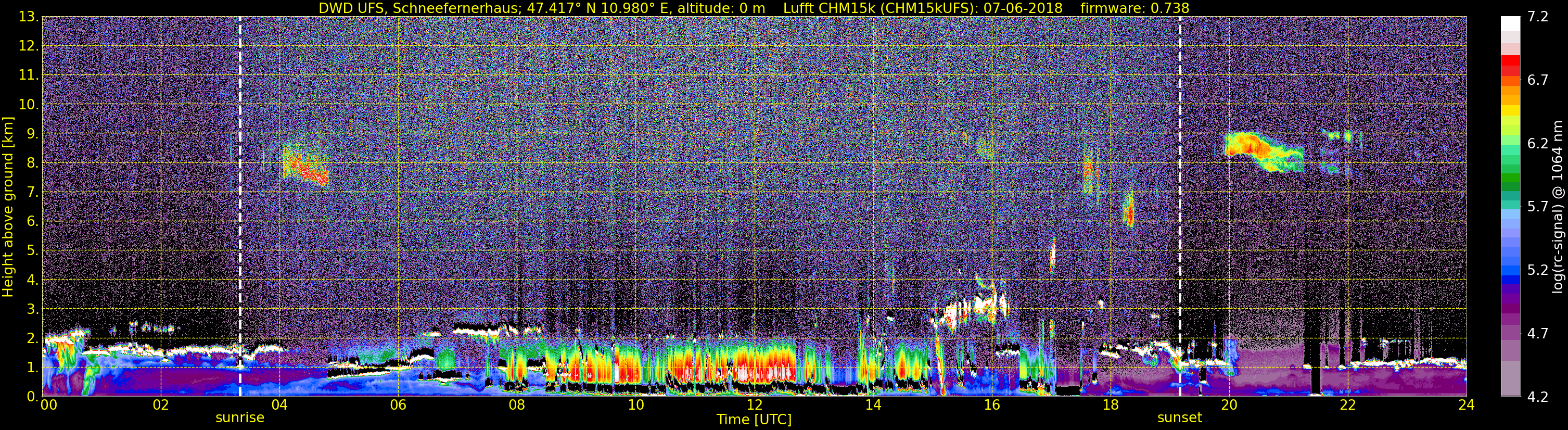Click the "6.7" colorbar tick value

pos(1538,80)
